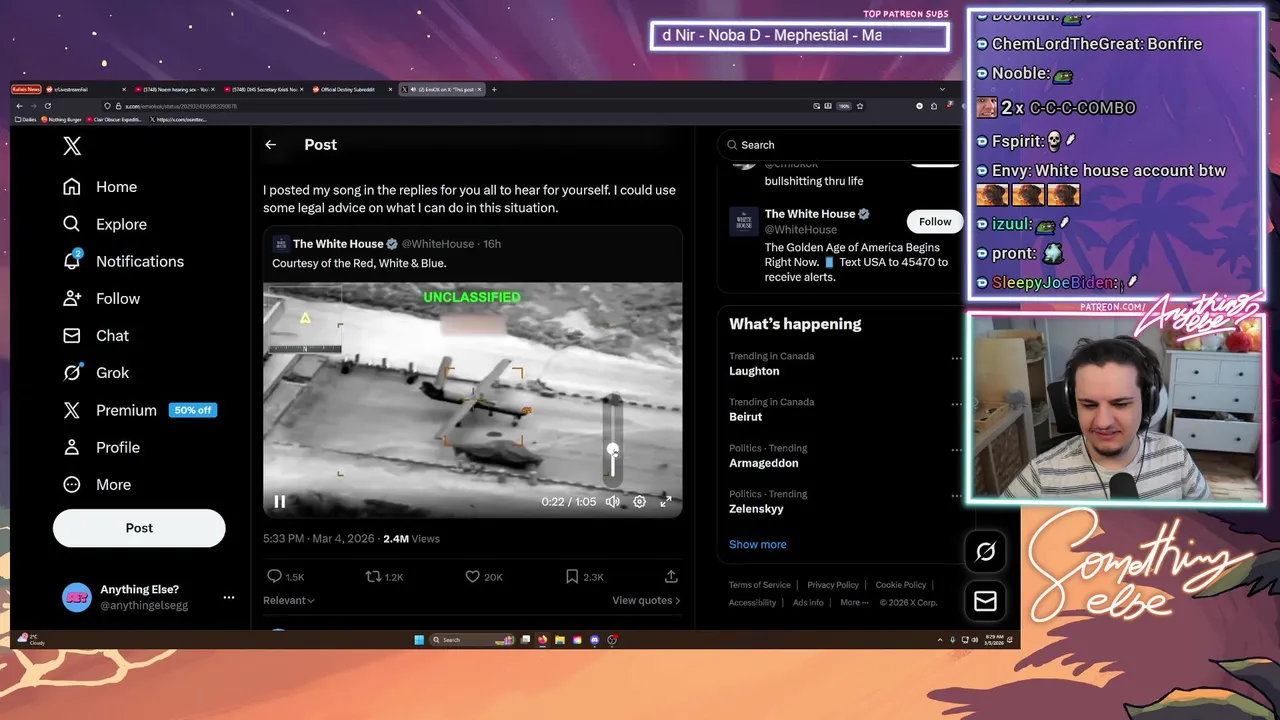
Task: Click the large white Post button
Action: pyautogui.click(x=139, y=528)
